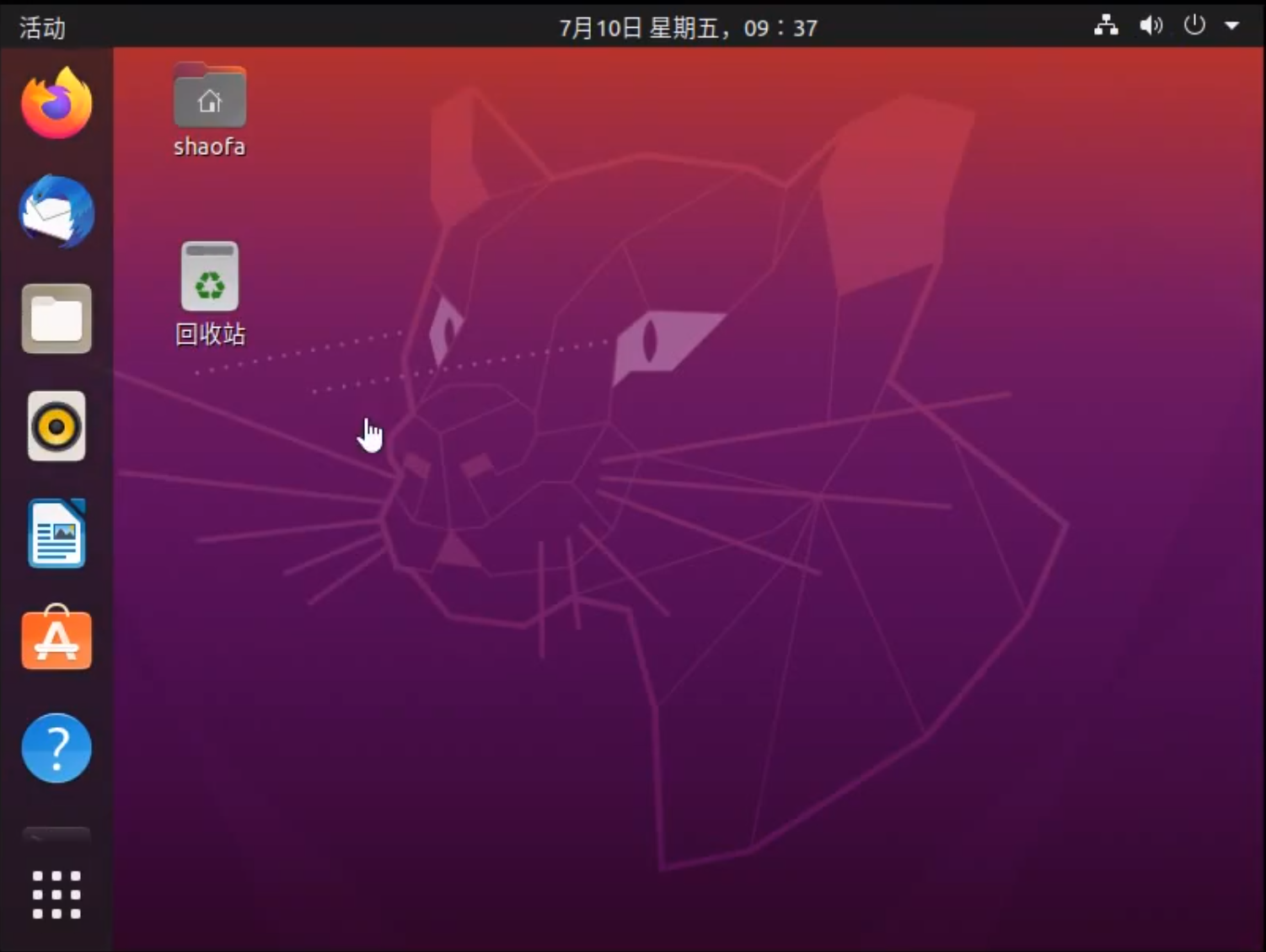Expand the system status menu arrow
The width and height of the screenshot is (1266, 952).
1233,27
